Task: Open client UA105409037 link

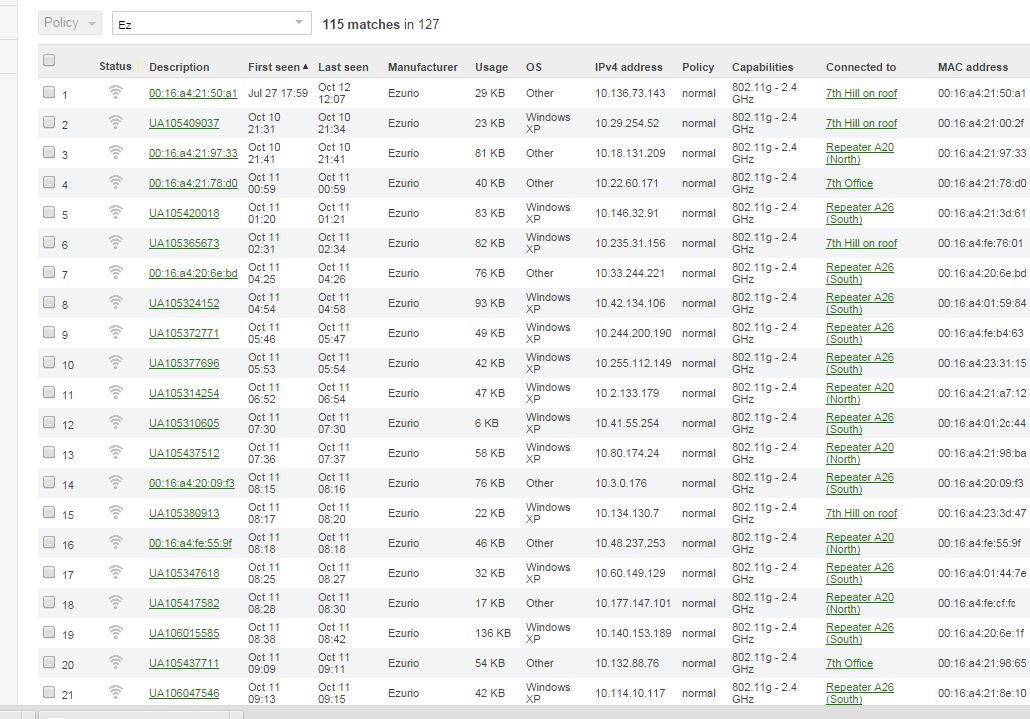Action: tap(184, 123)
